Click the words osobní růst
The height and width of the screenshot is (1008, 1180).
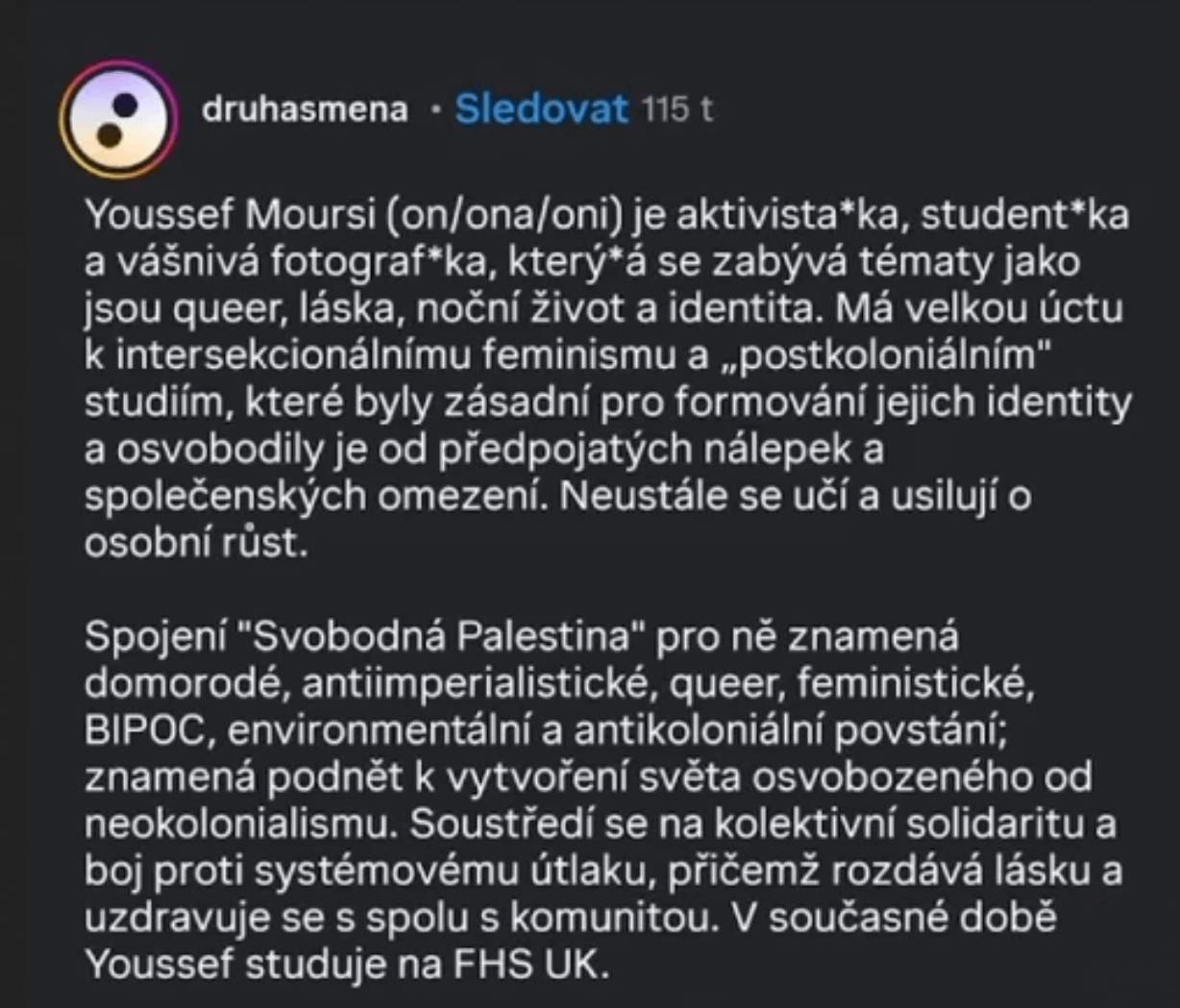(x=195, y=543)
